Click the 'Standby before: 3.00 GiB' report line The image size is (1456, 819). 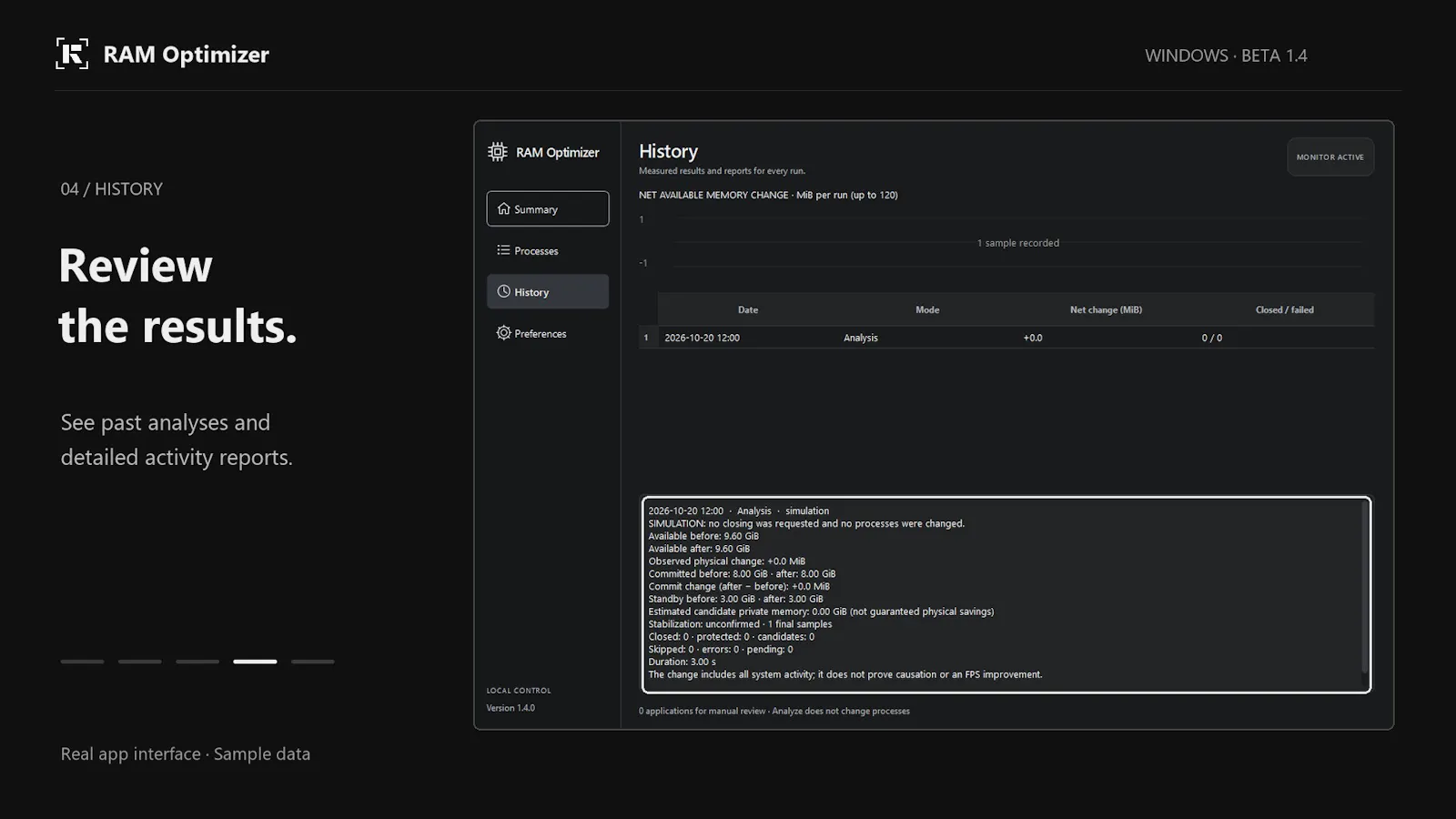[735, 599]
